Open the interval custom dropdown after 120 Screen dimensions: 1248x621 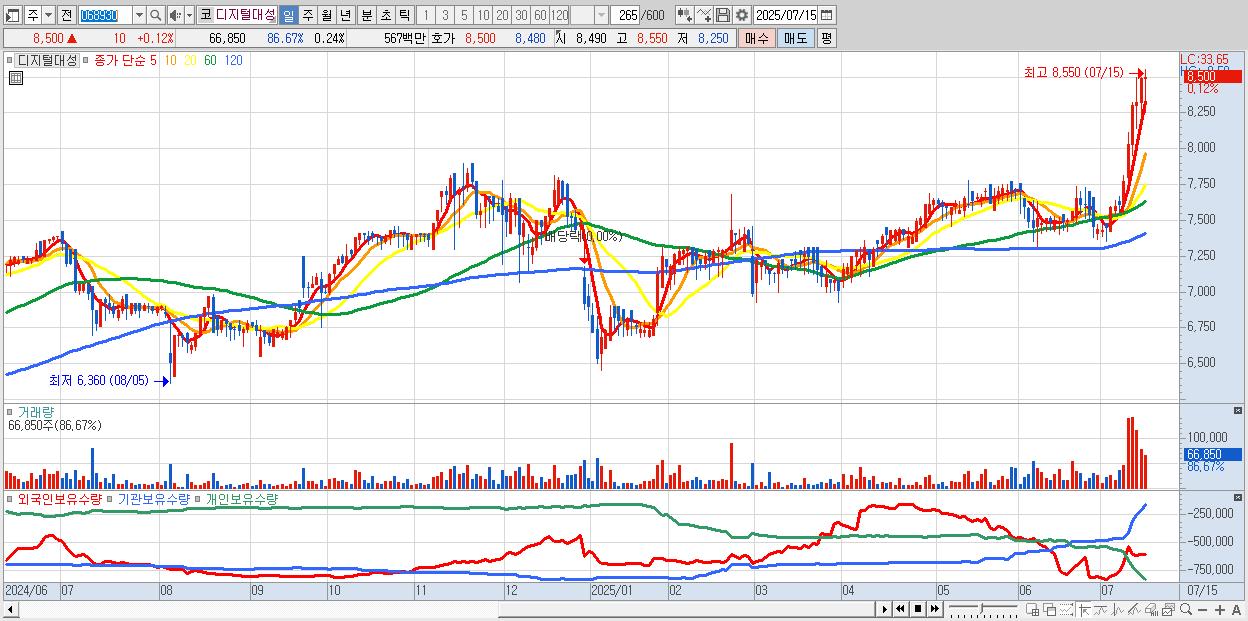(x=600, y=16)
